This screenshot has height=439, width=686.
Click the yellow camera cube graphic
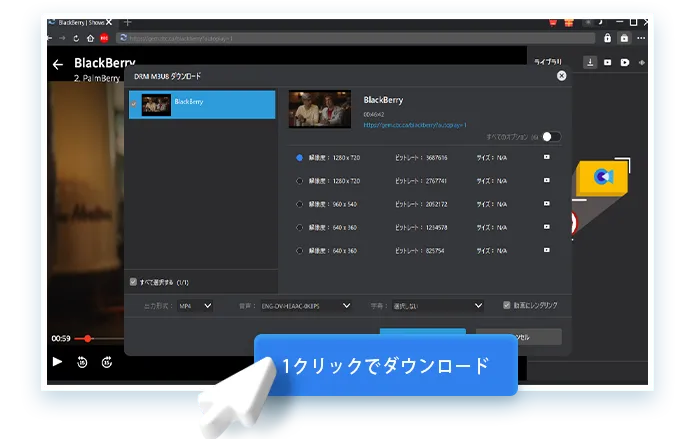point(602,177)
